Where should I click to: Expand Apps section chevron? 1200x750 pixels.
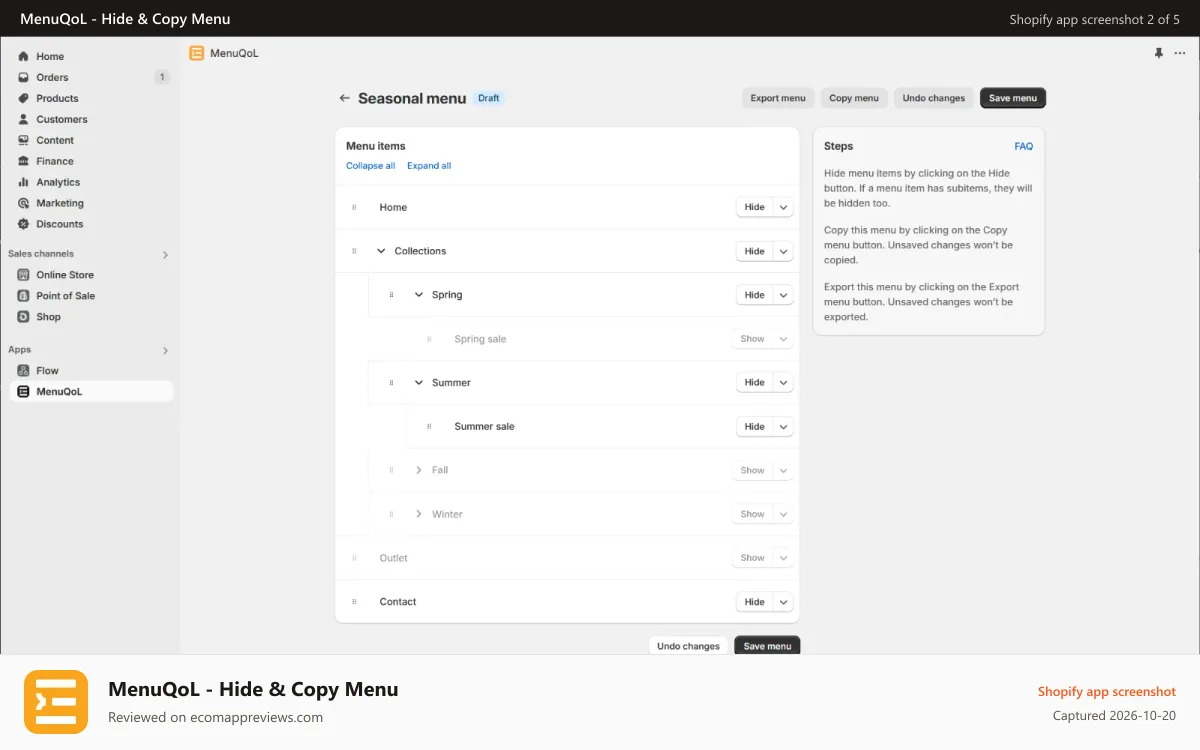165,351
